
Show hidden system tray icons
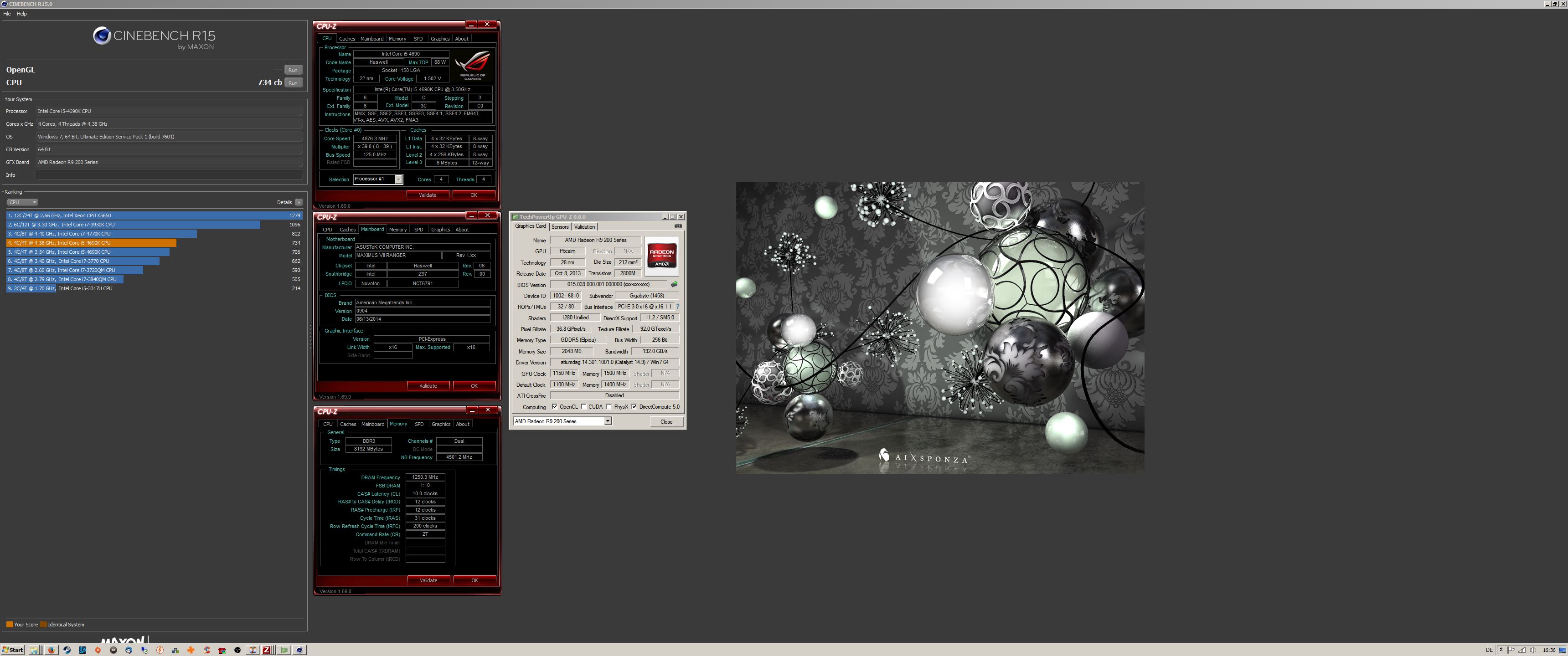coord(1501,650)
